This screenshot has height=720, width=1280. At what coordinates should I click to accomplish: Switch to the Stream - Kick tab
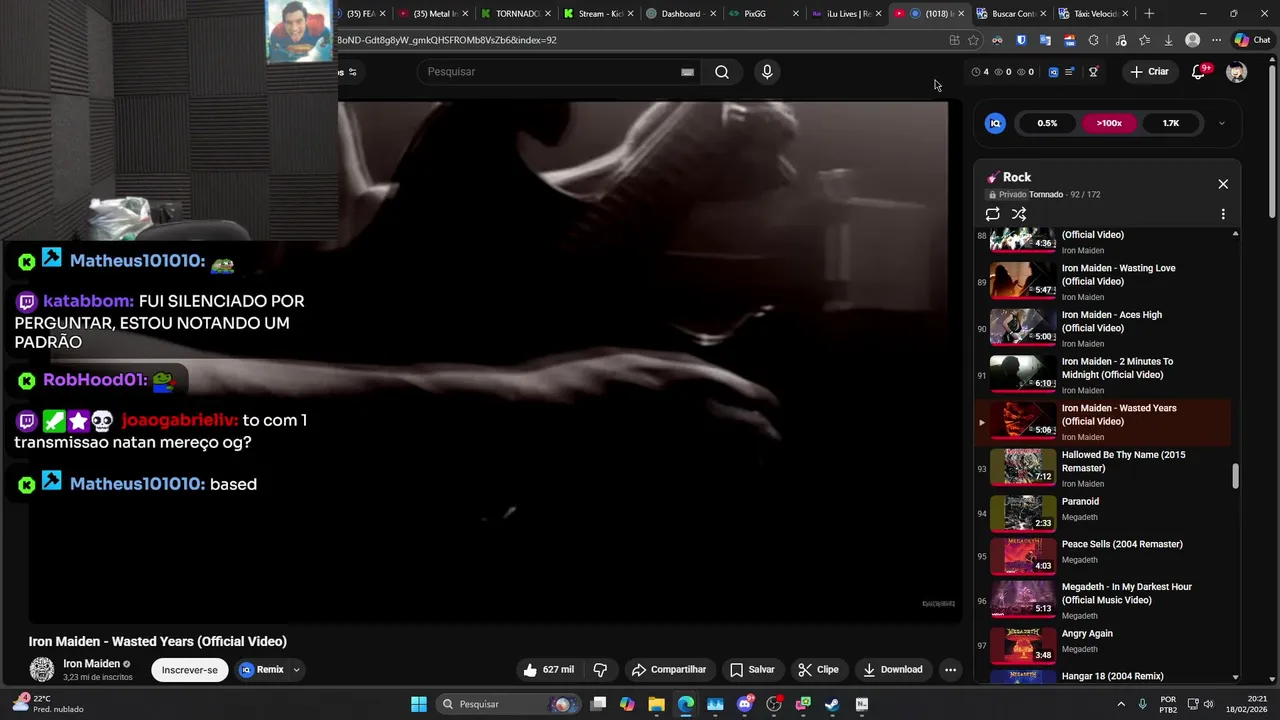tap(597, 14)
